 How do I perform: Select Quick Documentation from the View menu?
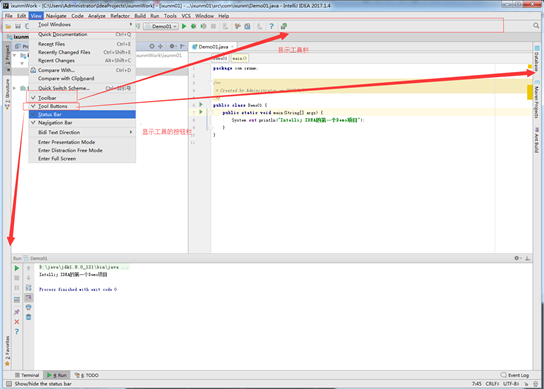(82, 34)
